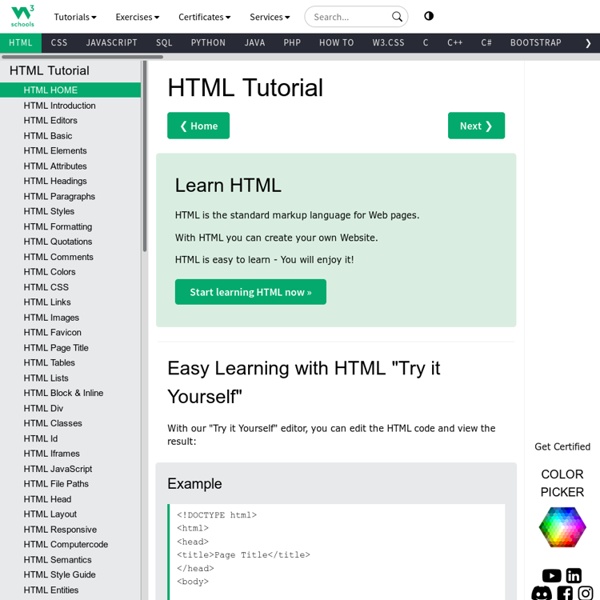Image resolution: width=600 pixels, height=600 pixels.
Task: Click the 'Learn HTML' heading text
Action: click(x=228, y=185)
